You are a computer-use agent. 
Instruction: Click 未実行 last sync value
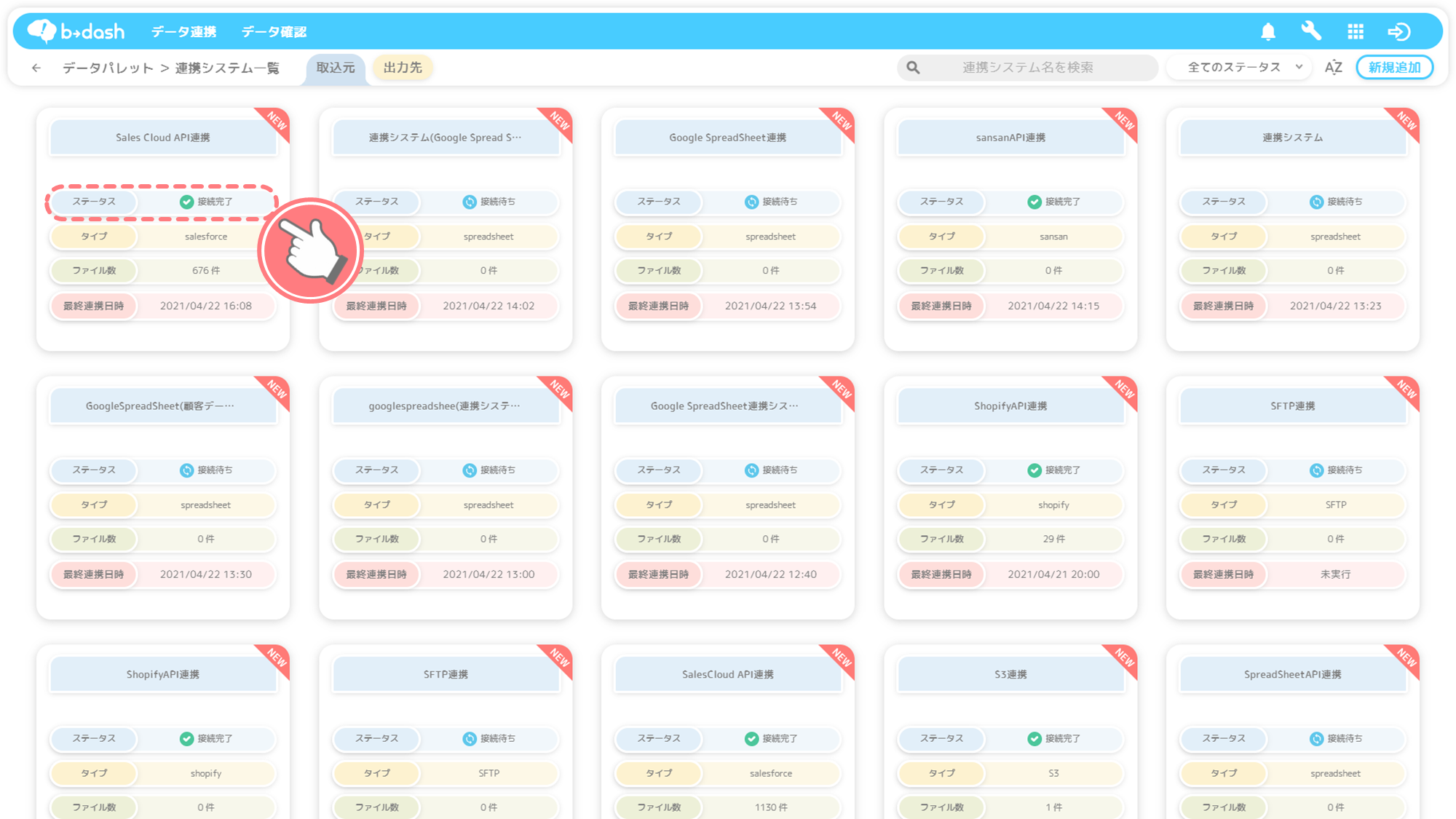[x=1336, y=574]
